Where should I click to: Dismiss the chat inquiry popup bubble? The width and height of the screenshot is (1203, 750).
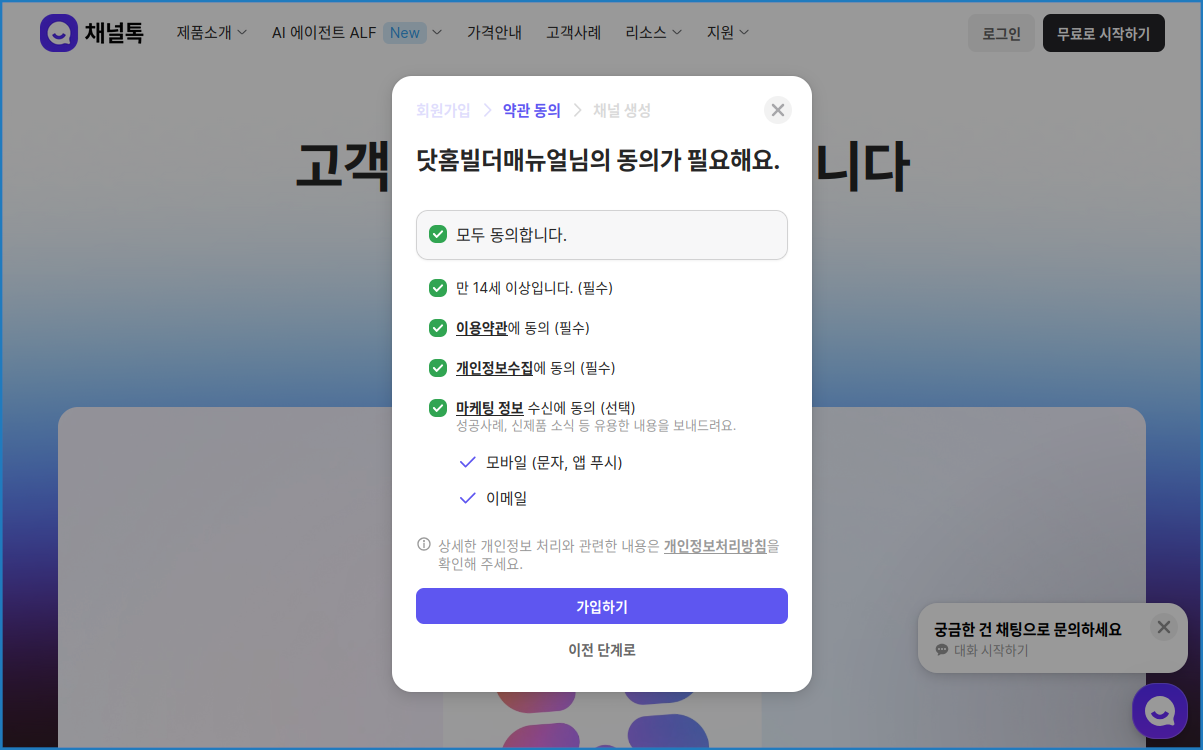tap(1162, 627)
